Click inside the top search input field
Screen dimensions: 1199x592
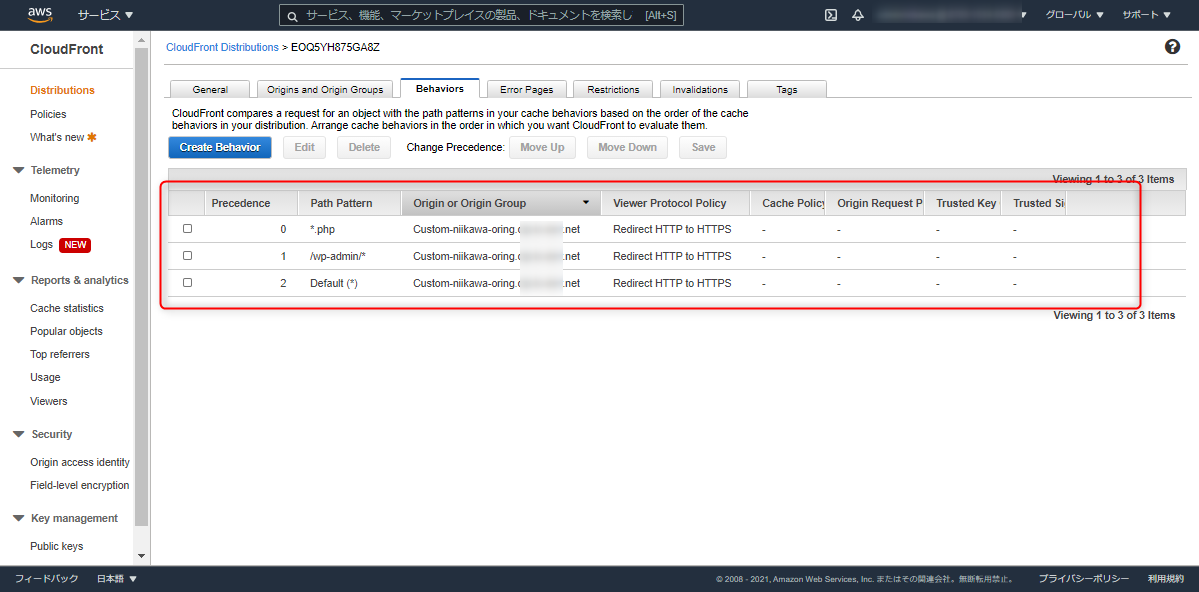[480, 15]
